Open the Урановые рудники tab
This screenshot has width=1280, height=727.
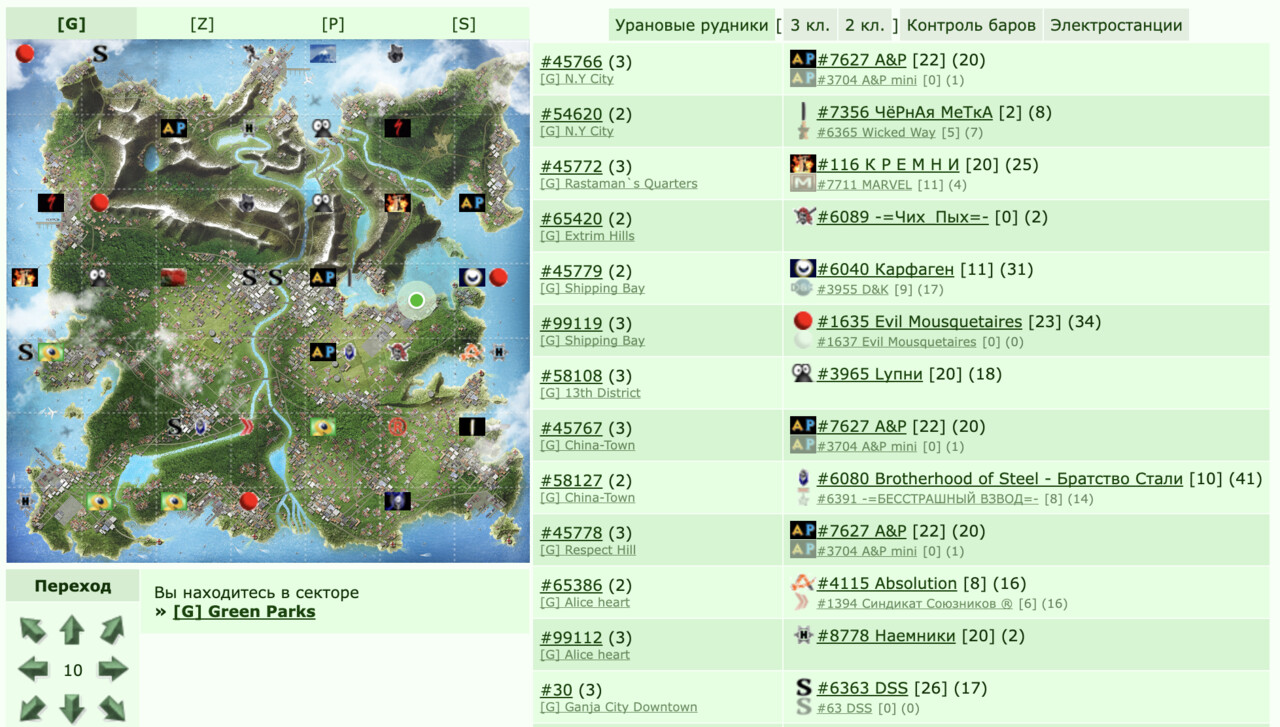pos(692,25)
